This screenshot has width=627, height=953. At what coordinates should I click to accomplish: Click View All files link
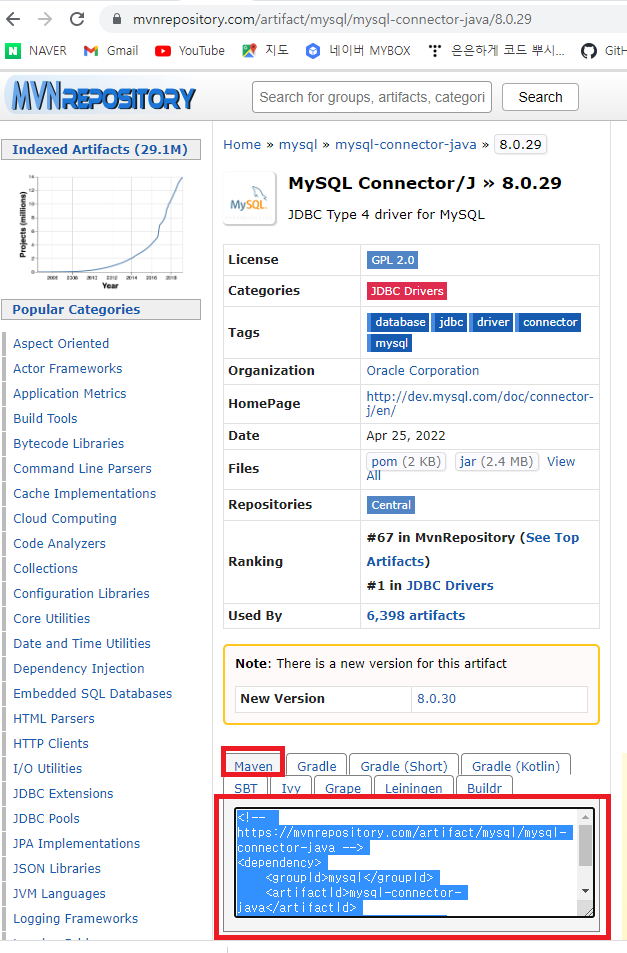(x=560, y=462)
